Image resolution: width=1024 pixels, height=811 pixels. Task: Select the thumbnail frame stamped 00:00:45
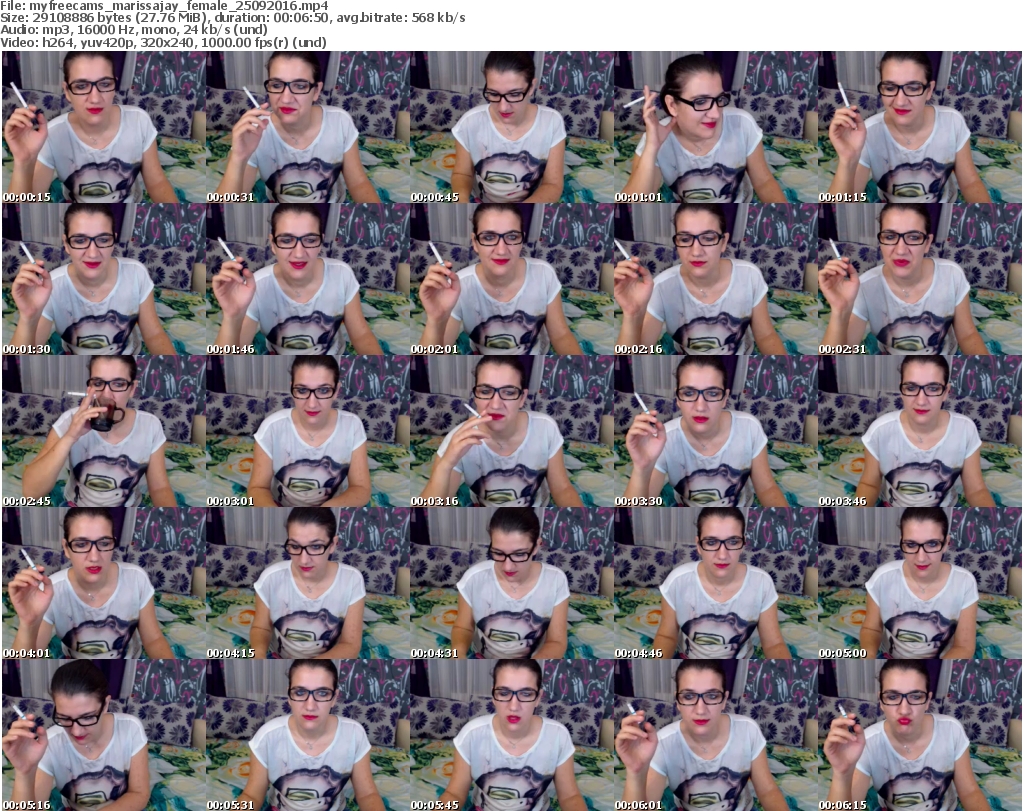pos(512,127)
